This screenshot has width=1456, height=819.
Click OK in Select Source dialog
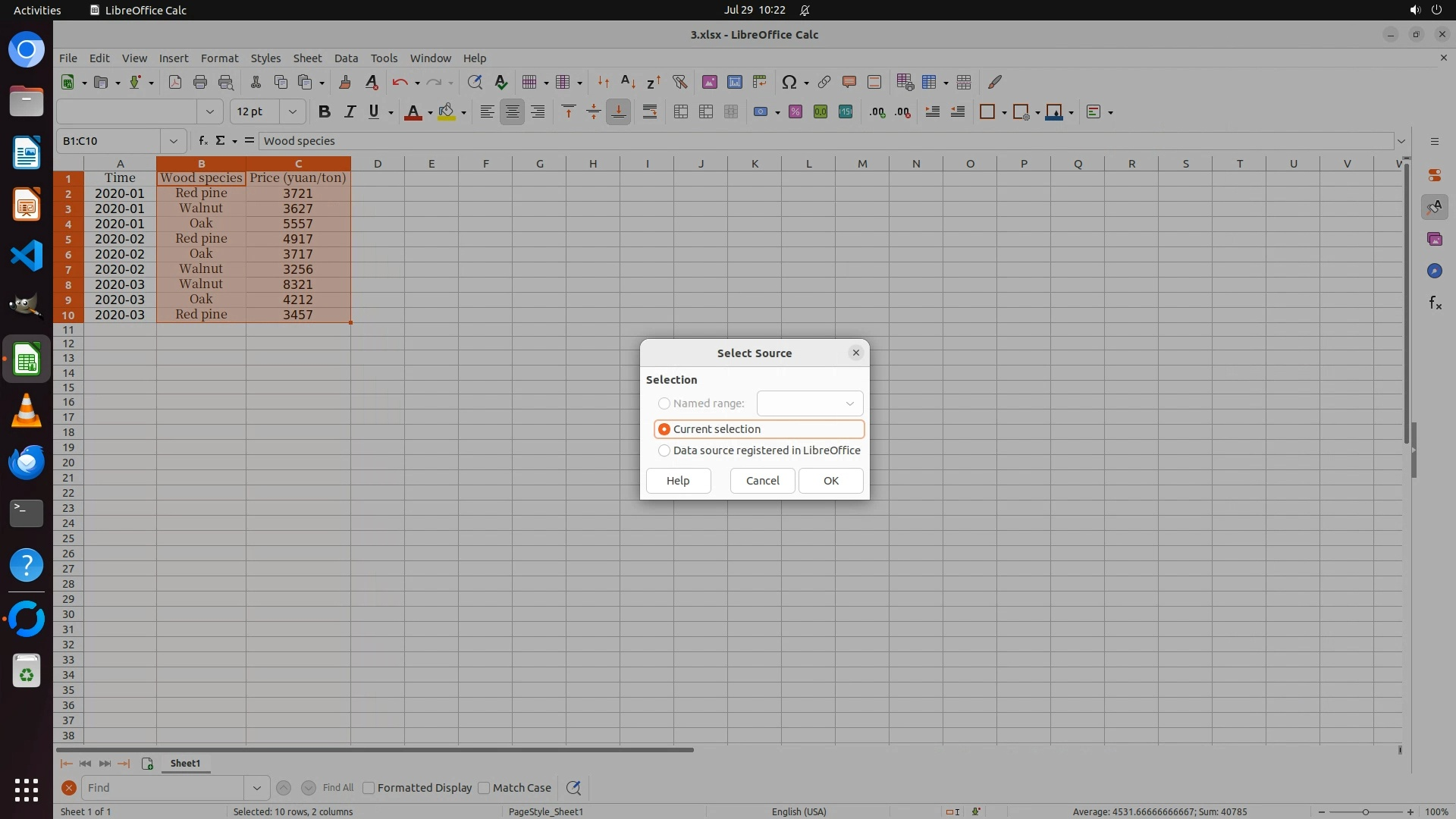[830, 481]
